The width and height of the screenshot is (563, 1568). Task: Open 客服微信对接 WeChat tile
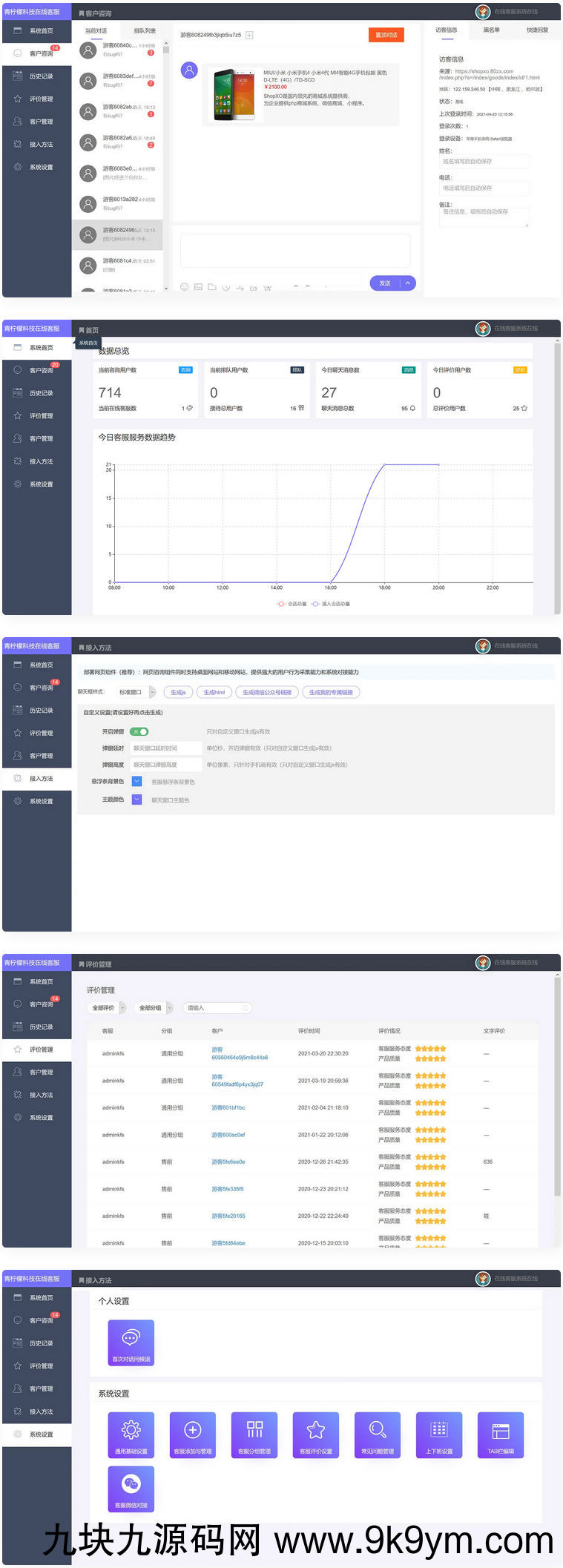pos(131,1488)
